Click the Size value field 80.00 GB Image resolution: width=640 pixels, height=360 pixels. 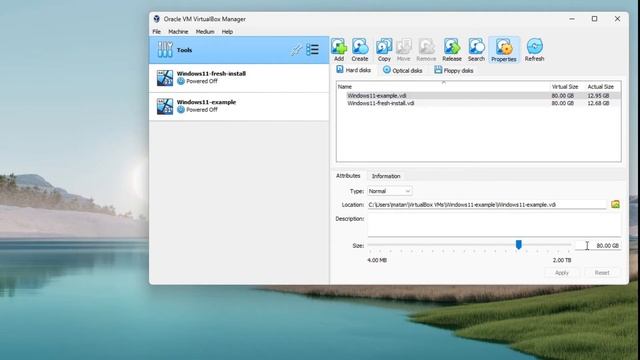[x=598, y=245]
